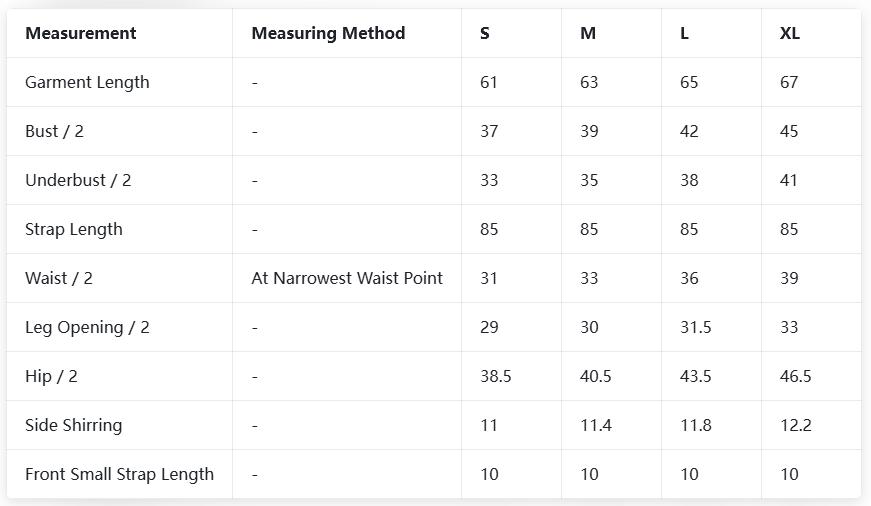The height and width of the screenshot is (506, 871).
Task: Select the M size column header
Action: click(588, 33)
